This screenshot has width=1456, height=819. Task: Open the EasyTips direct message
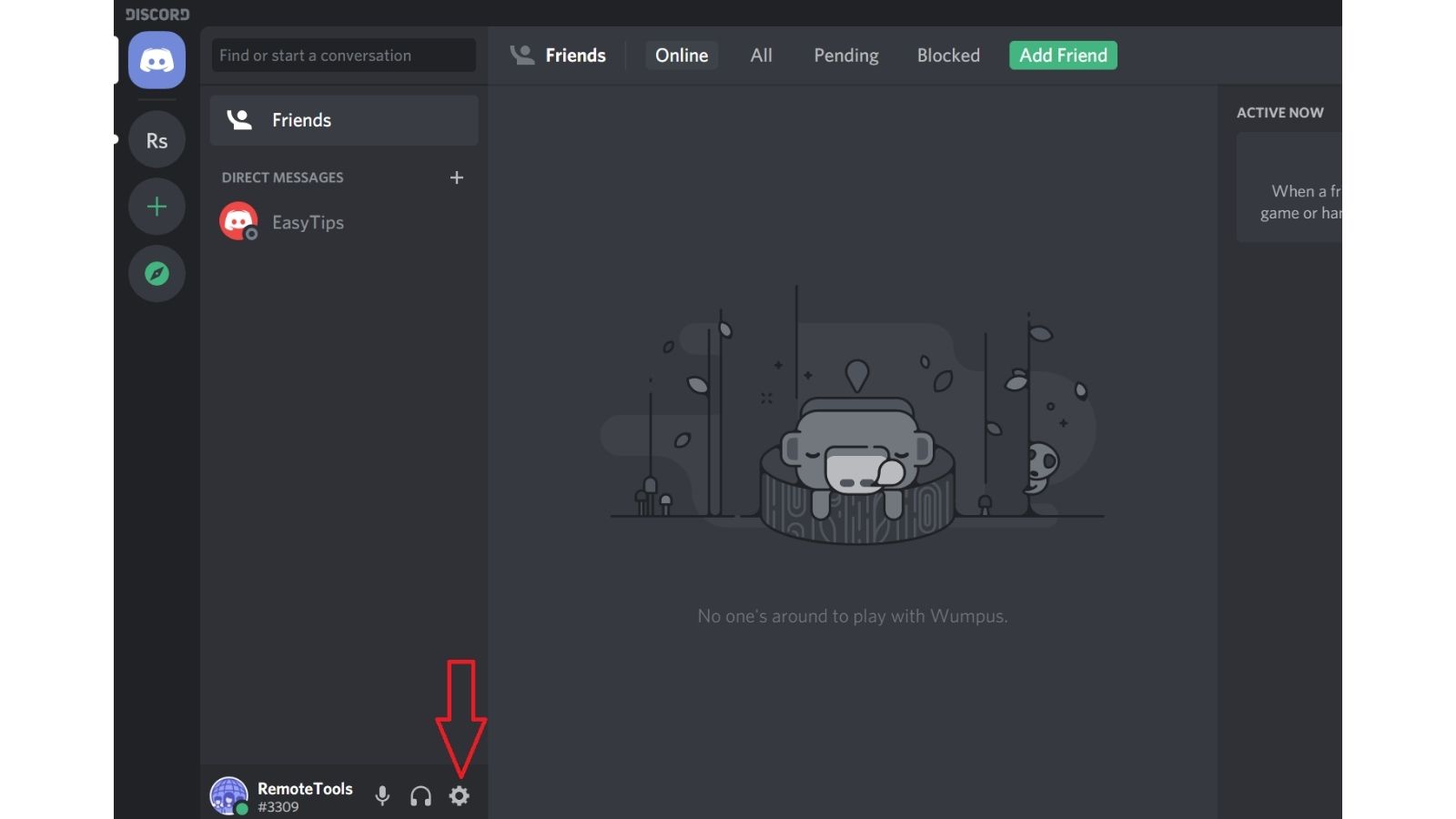click(344, 222)
